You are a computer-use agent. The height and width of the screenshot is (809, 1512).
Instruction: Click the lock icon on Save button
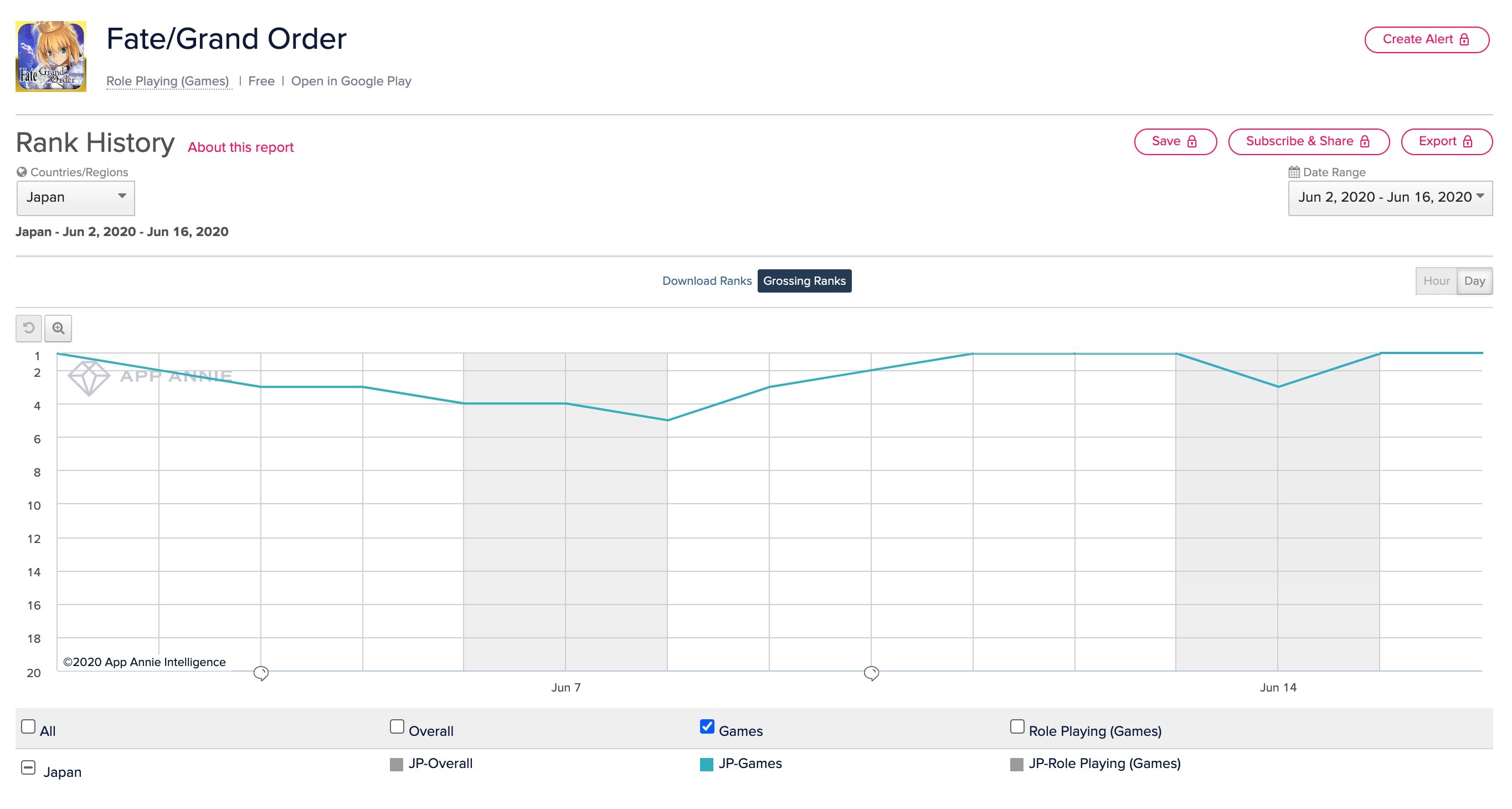coord(1192,141)
